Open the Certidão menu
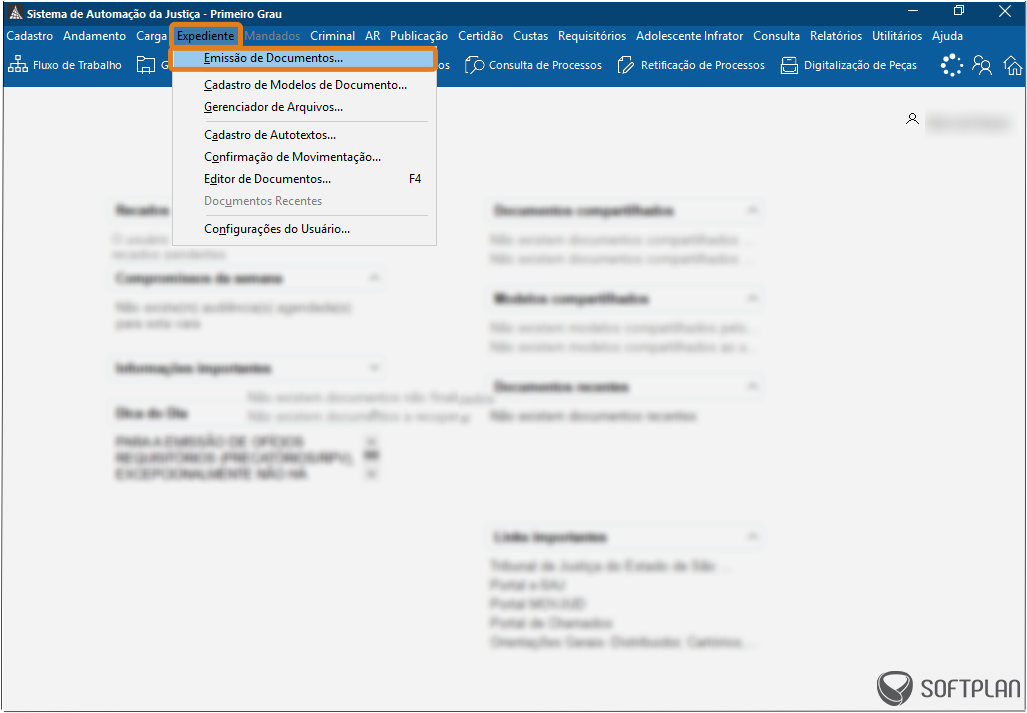 [x=480, y=36]
